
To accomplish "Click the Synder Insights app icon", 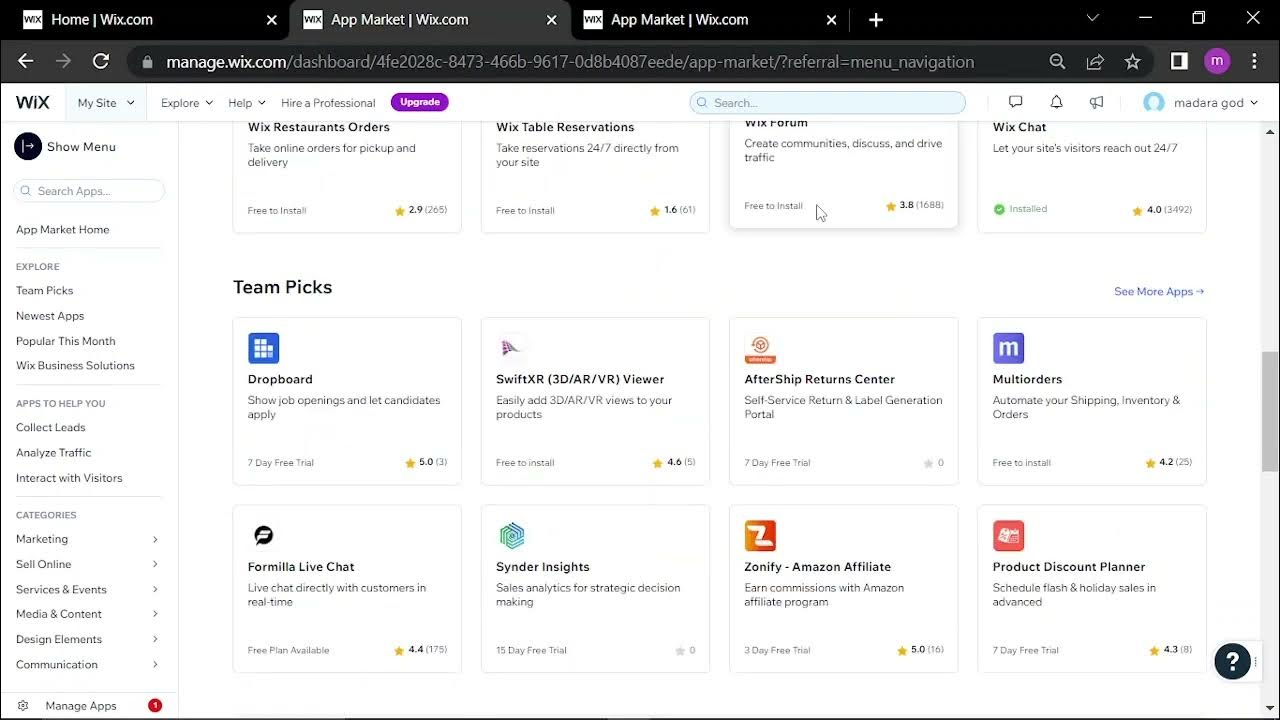I will tap(511, 535).
